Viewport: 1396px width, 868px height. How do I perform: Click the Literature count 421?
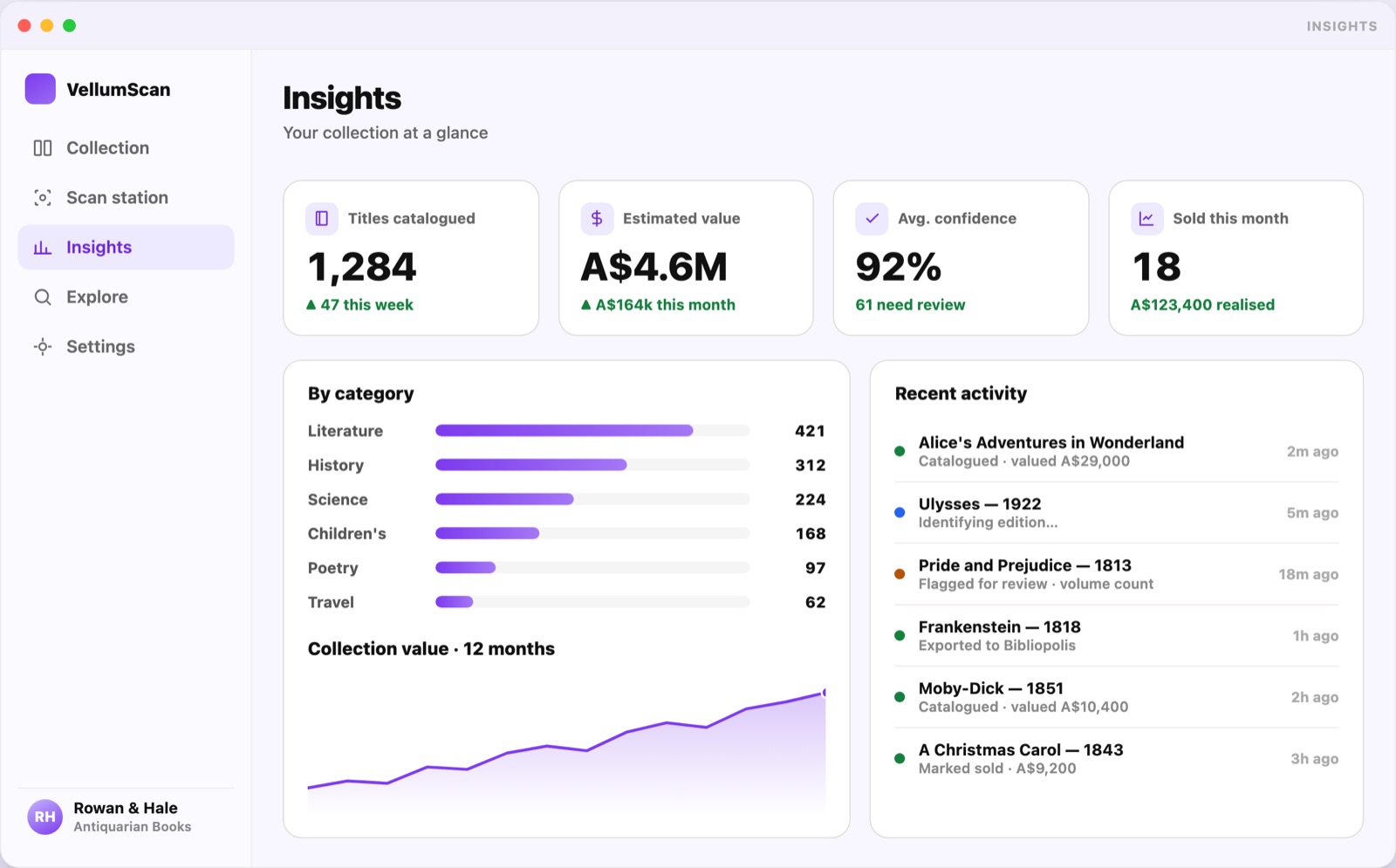[810, 430]
